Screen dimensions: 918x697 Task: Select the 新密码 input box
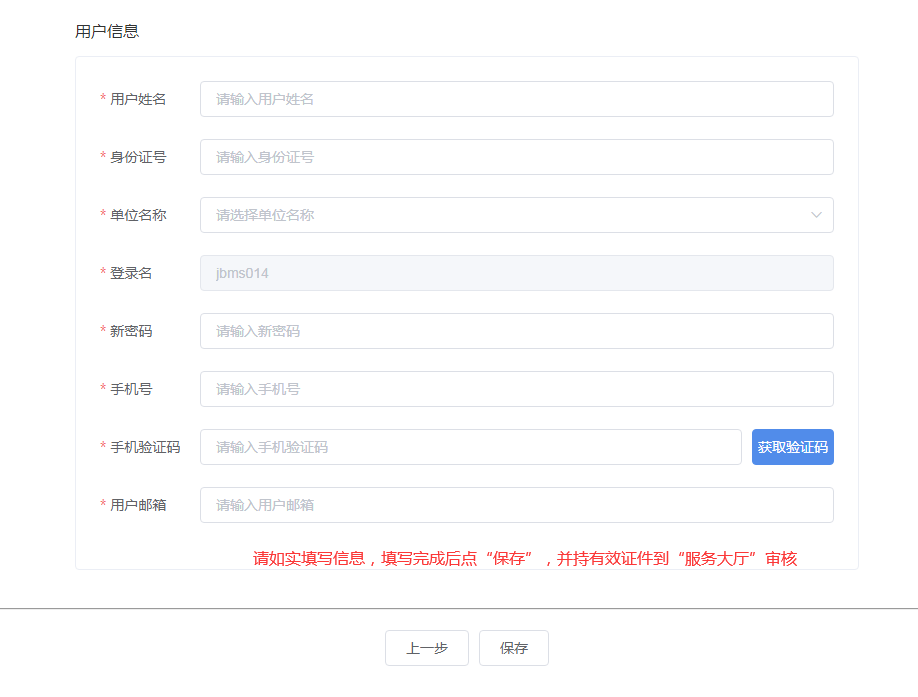pos(516,331)
